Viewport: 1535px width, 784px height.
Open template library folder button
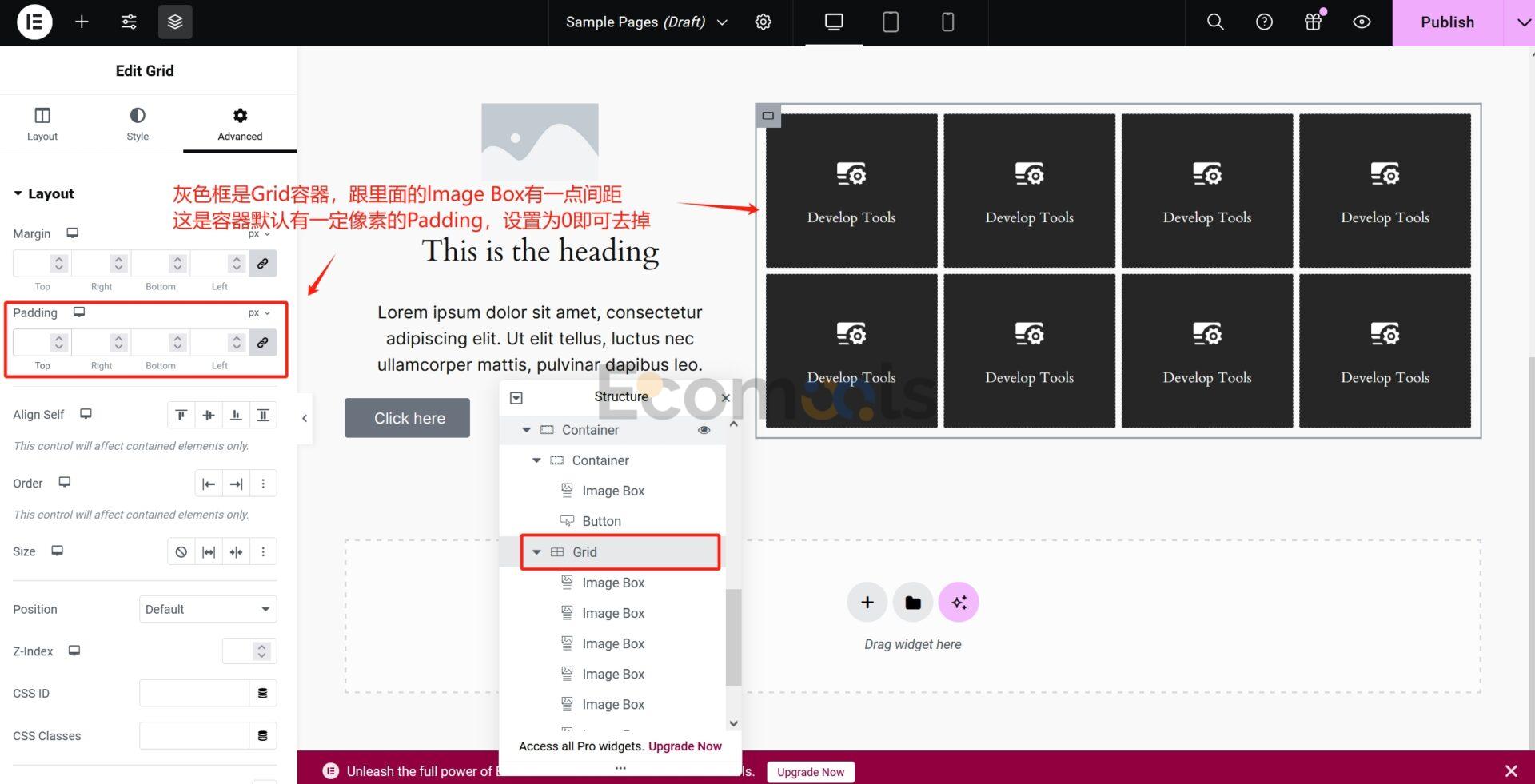913,603
